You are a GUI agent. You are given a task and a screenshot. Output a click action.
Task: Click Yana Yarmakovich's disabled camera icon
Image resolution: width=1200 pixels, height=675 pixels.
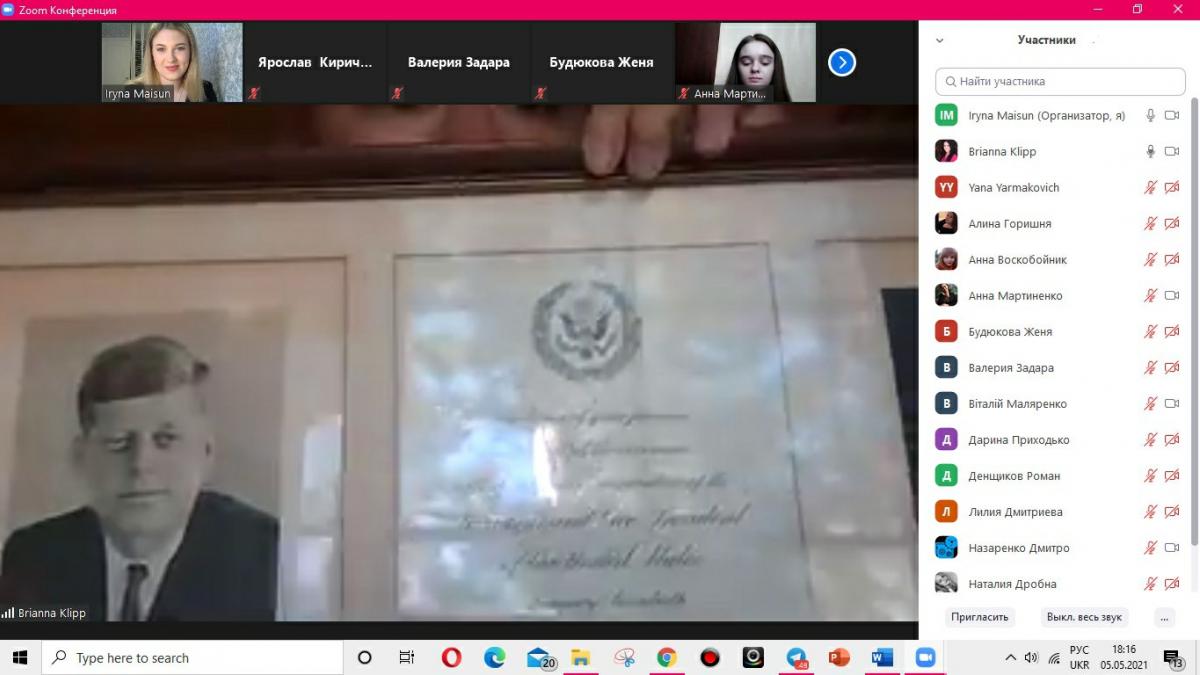click(x=1172, y=188)
